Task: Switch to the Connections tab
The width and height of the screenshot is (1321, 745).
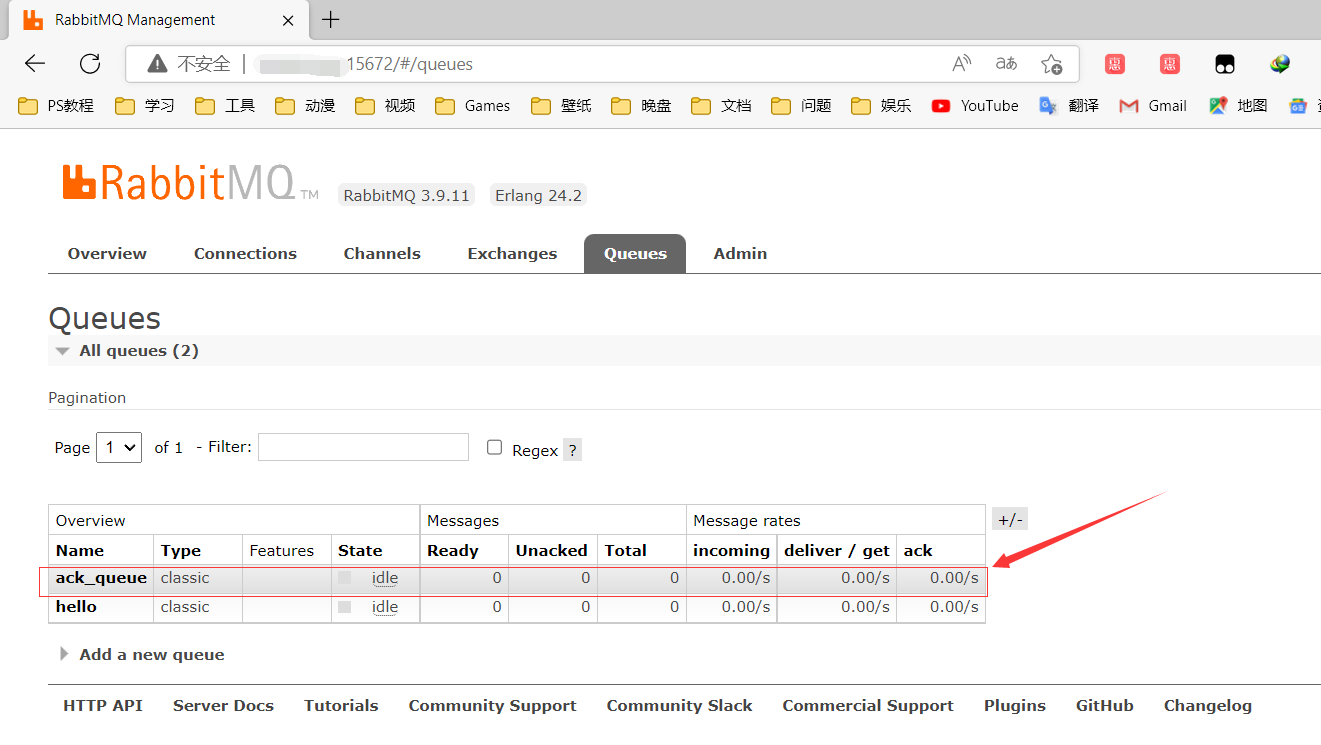Action: point(245,254)
